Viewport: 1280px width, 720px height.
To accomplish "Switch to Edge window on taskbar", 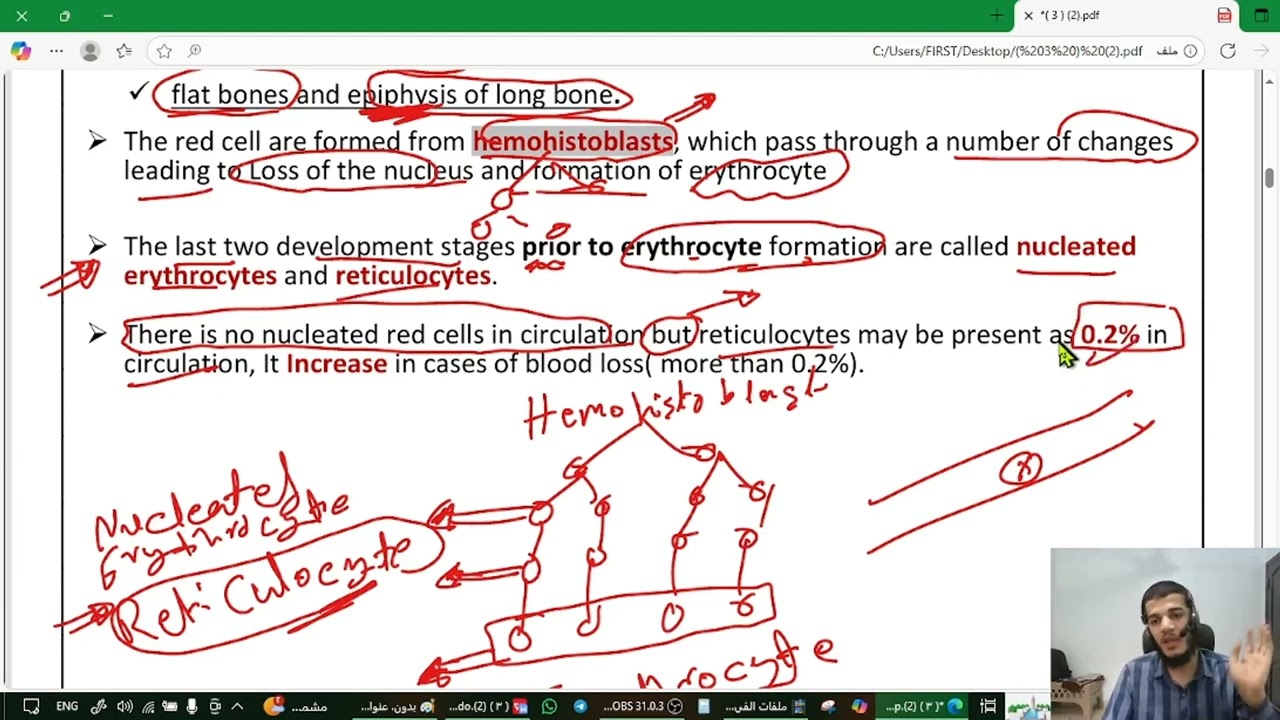I will pyautogui.click(x=924, y=706).
